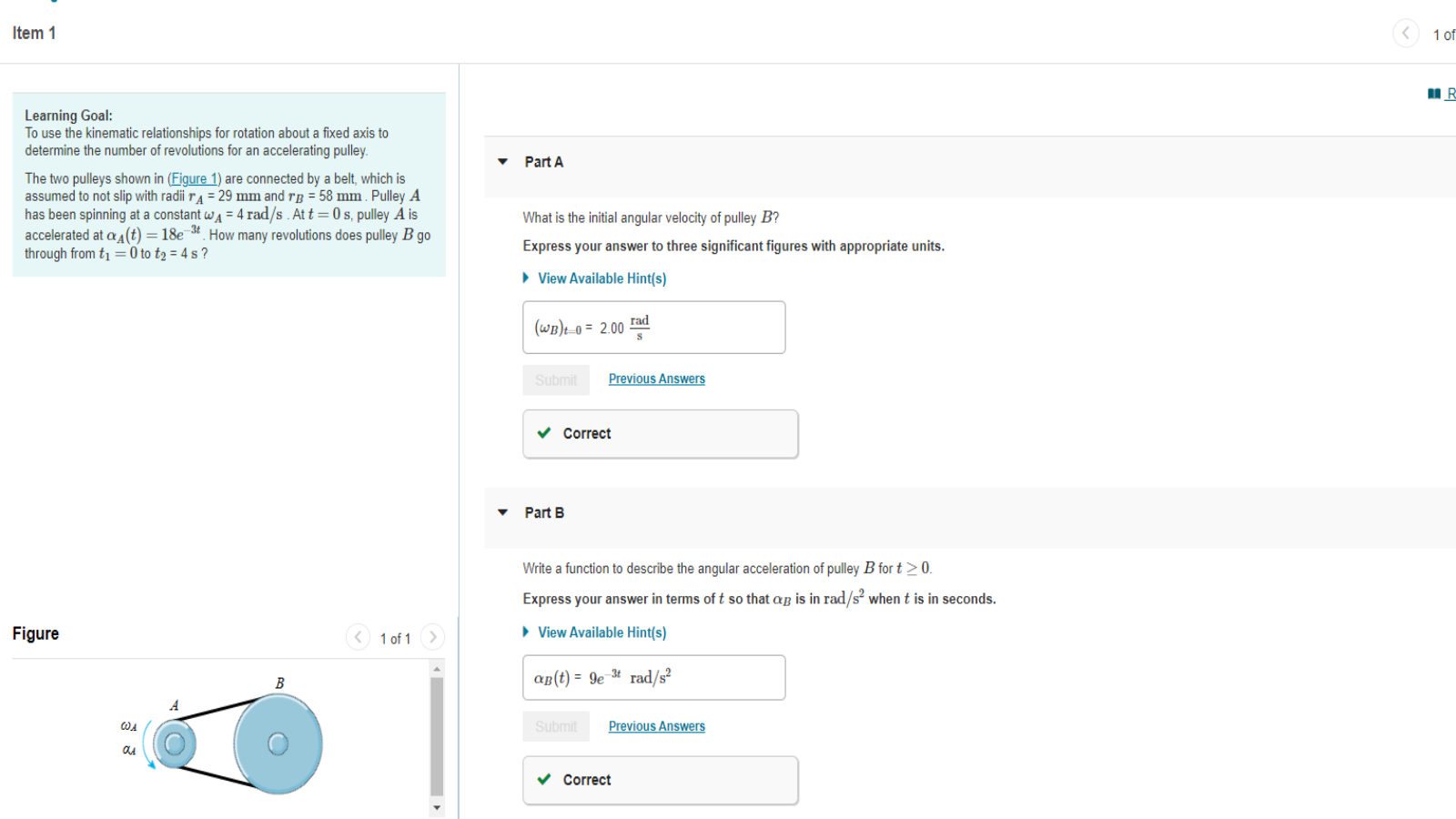Click the αB(t) answer field in Part B
Image resolution: width=1456 pixels, height=819 pixels.
[653, 677]
